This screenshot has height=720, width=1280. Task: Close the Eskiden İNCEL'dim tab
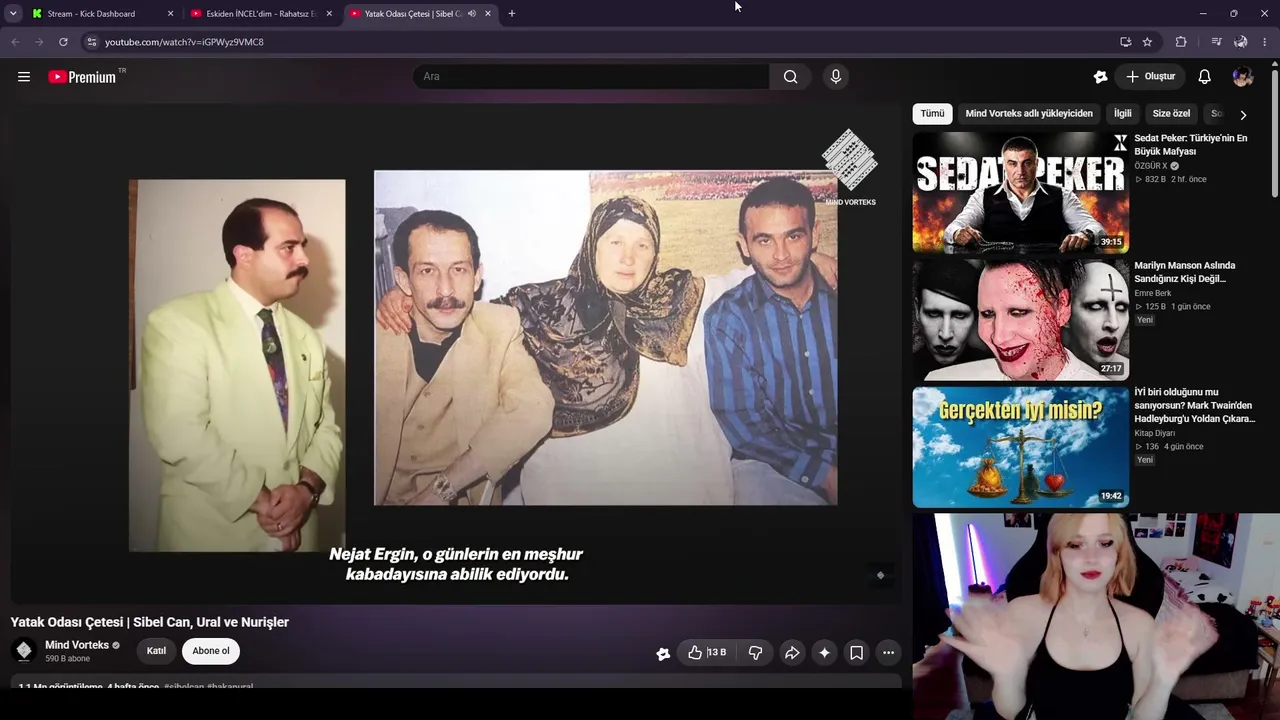tap(329, 14)
